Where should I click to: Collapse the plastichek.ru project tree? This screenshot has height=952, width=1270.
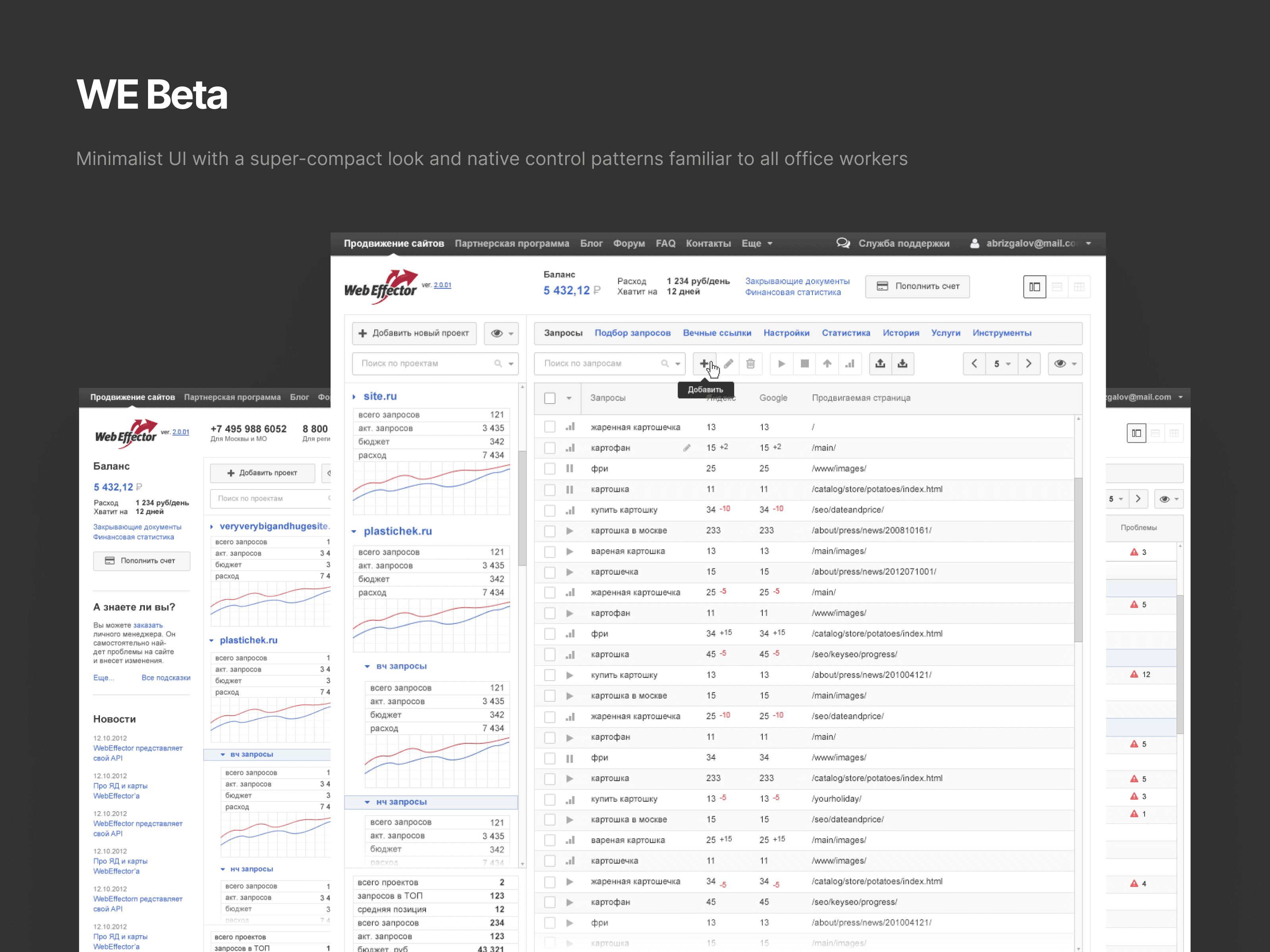click(x=354, y=532)
